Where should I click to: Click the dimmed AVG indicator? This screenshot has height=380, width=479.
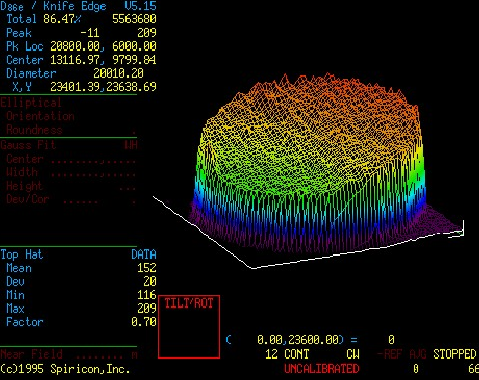coord(418,354)
